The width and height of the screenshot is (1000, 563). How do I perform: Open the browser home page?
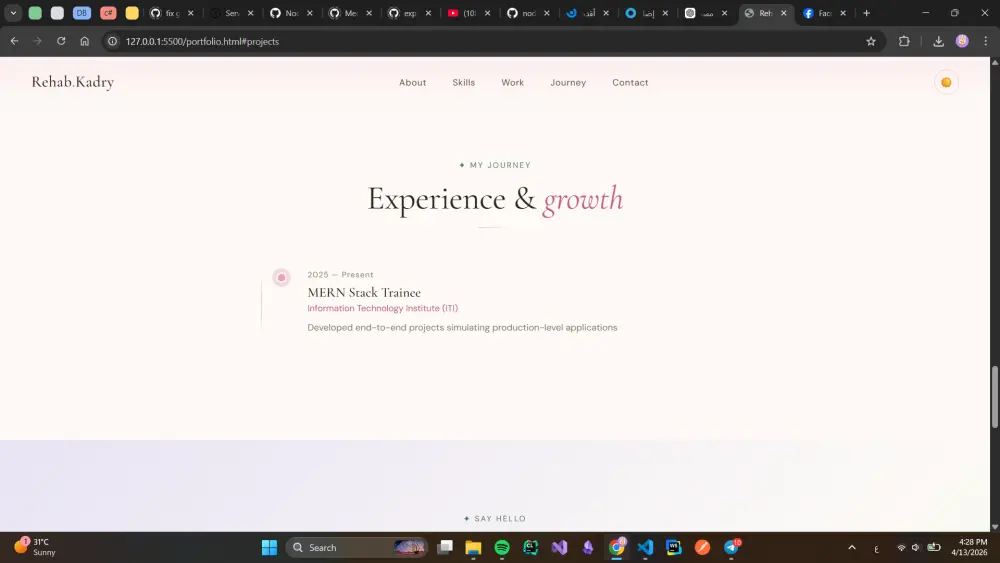84,41
